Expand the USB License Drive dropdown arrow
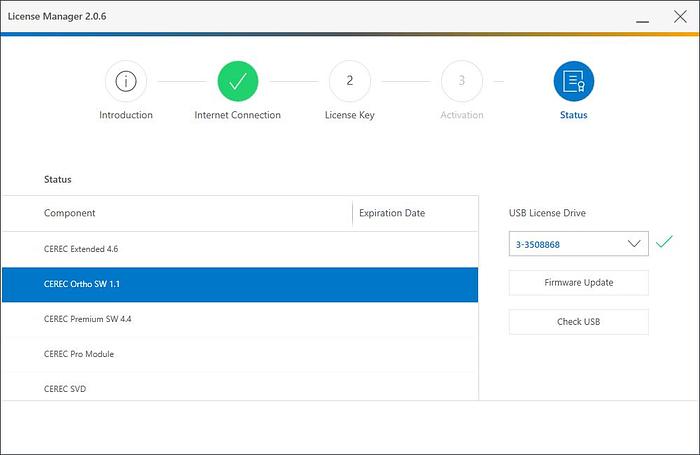 [x=634, y=244]
